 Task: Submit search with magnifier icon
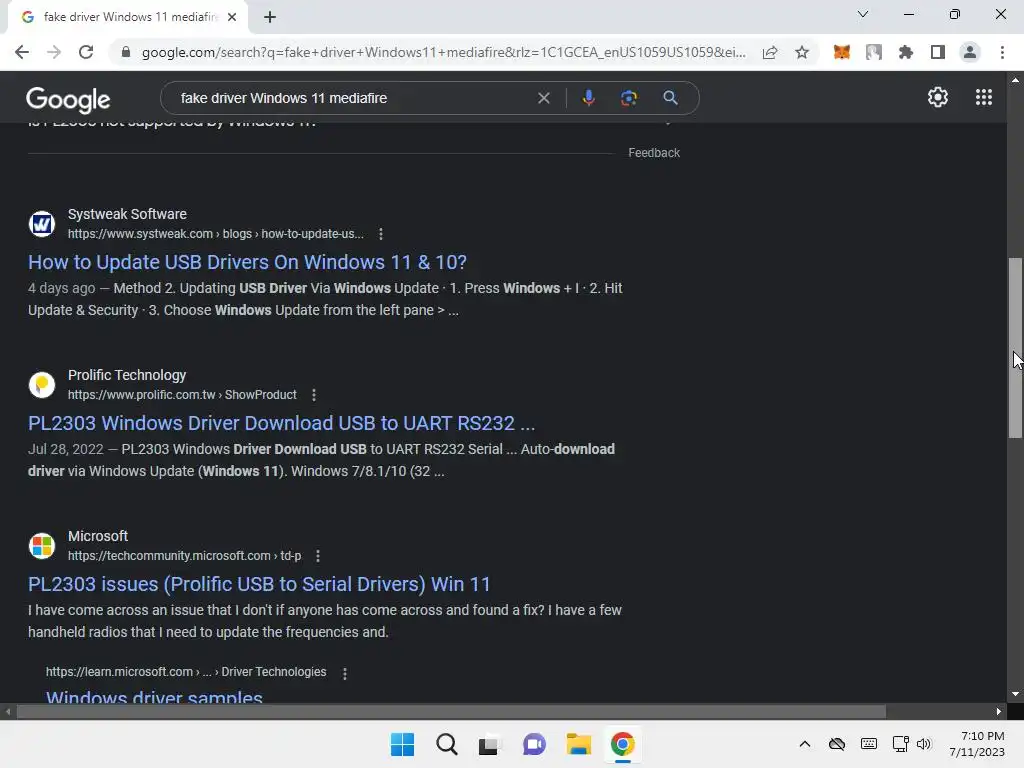[670, 98]
